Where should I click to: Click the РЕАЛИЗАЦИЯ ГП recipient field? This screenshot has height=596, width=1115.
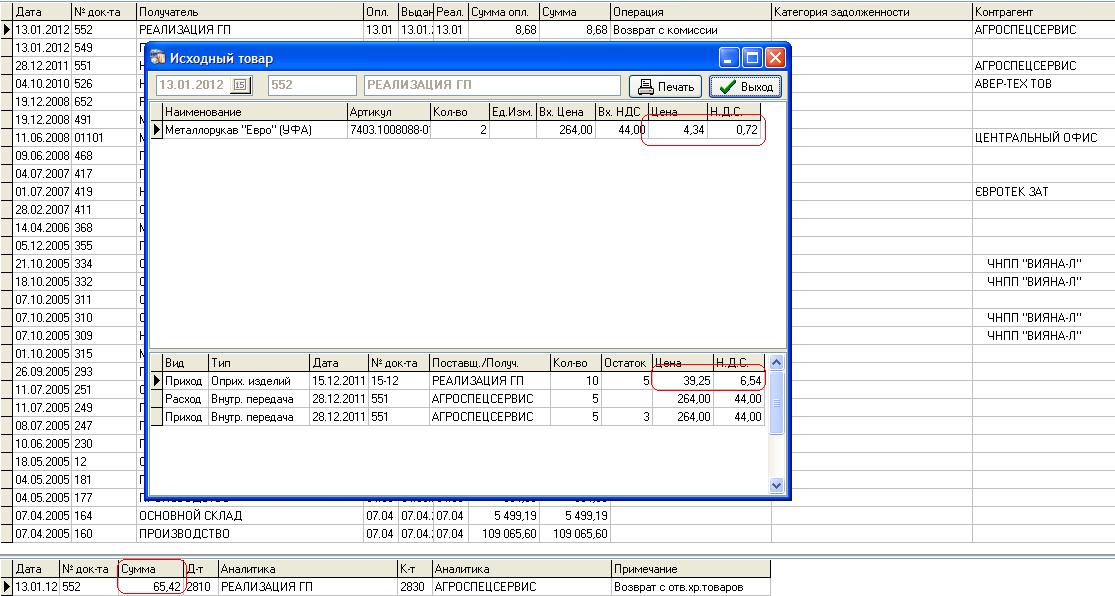tap(490, 86)
